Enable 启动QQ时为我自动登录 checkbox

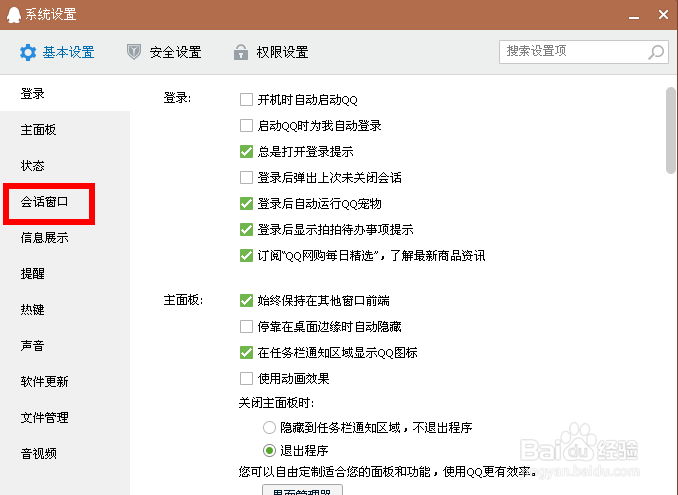click(246, 126)
